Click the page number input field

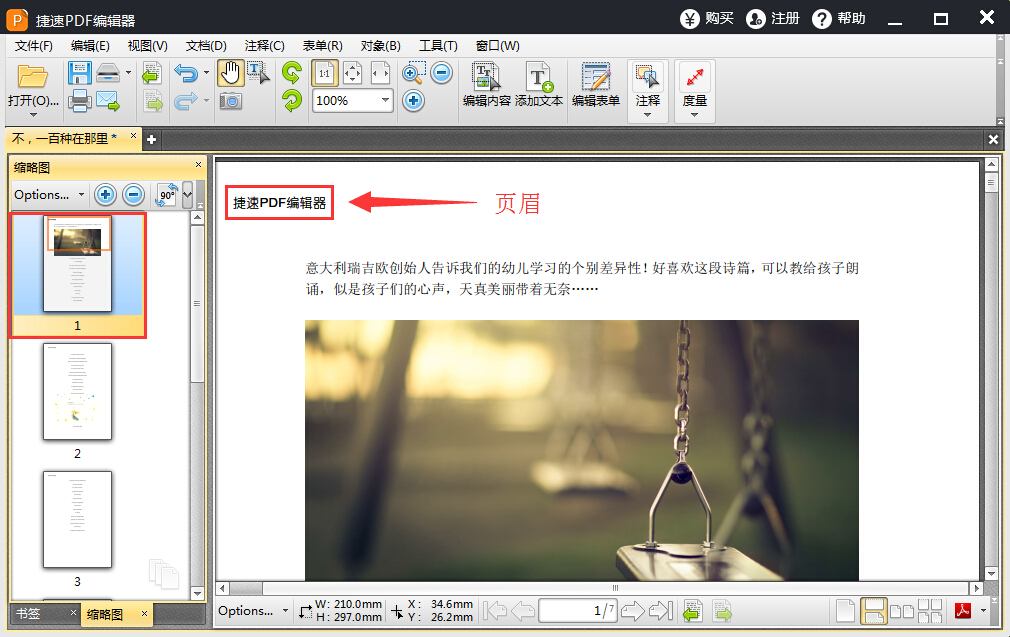point(577,611)
